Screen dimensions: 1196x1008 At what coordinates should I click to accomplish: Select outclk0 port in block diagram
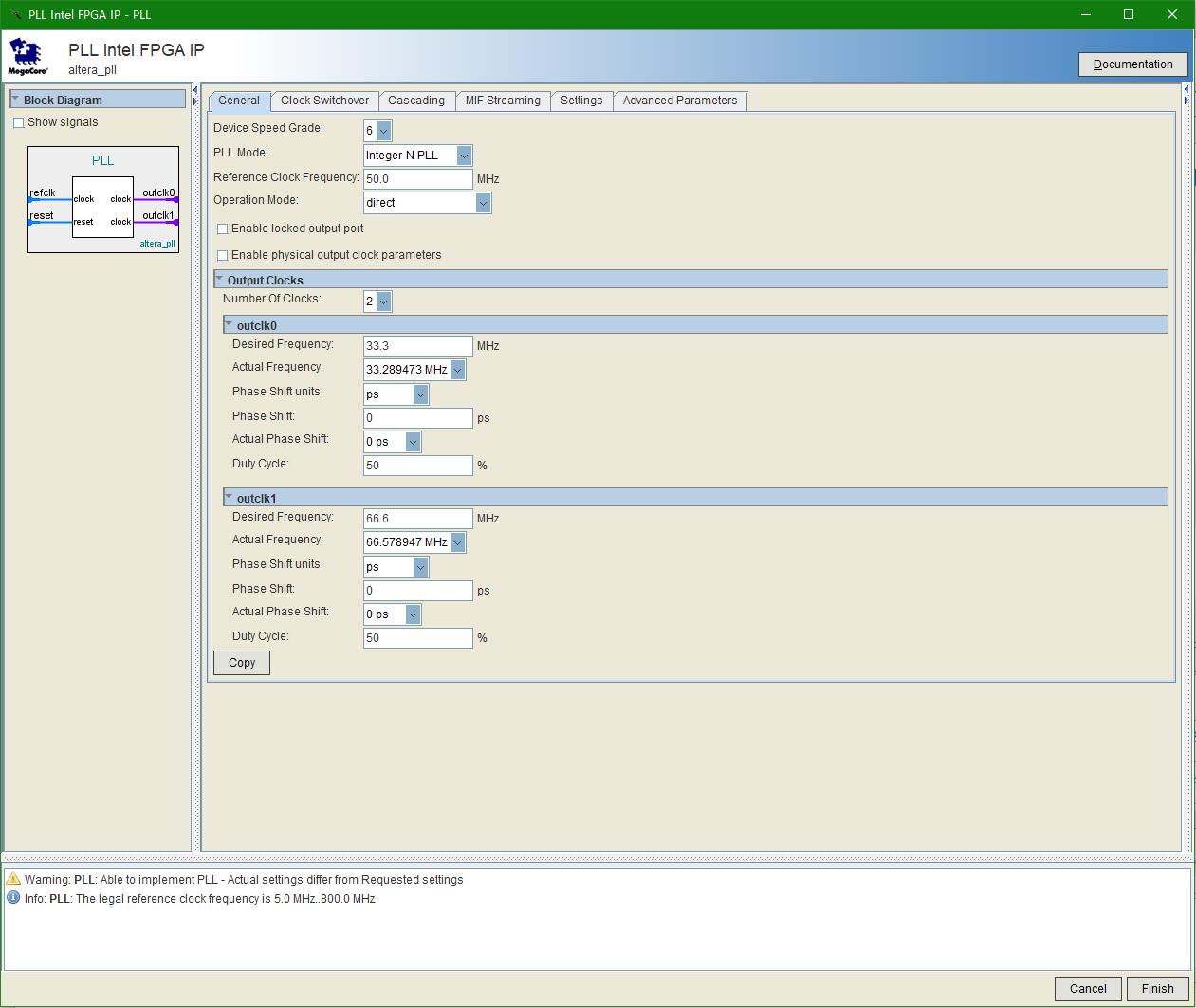click(158, 193)
